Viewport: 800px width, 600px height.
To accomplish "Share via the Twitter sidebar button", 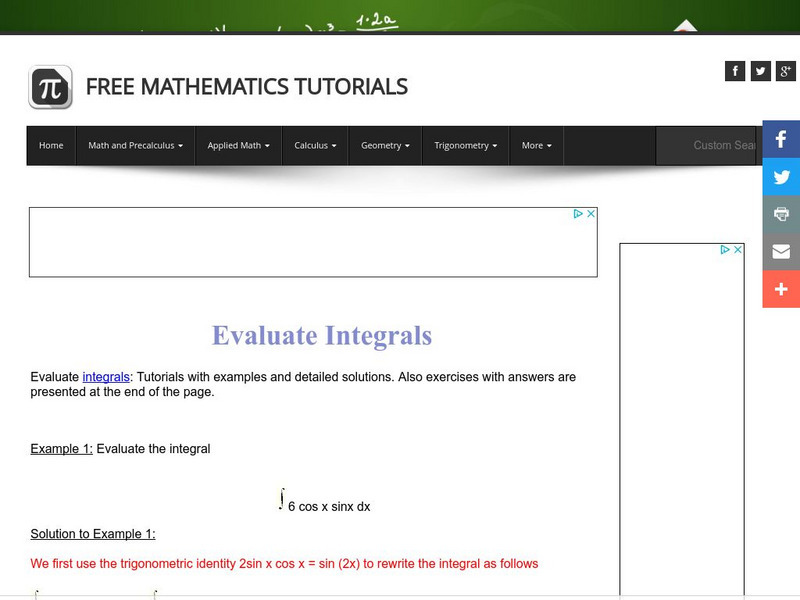I will click(x=781, y=177).
